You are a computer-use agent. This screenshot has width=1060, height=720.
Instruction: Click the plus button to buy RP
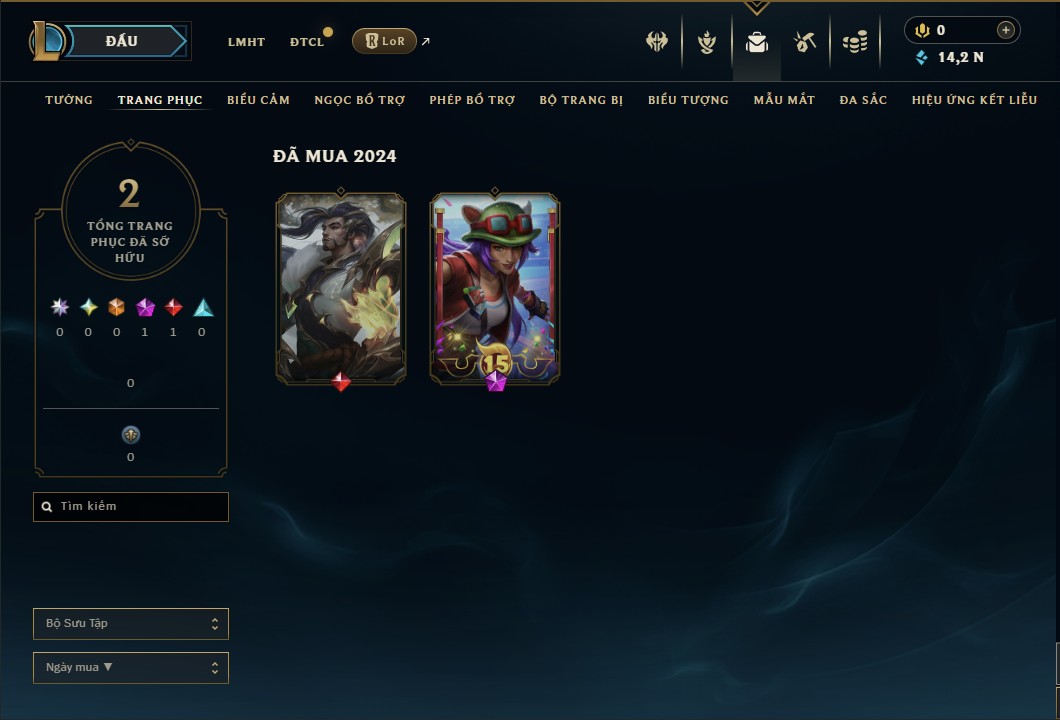(1006, 30)
